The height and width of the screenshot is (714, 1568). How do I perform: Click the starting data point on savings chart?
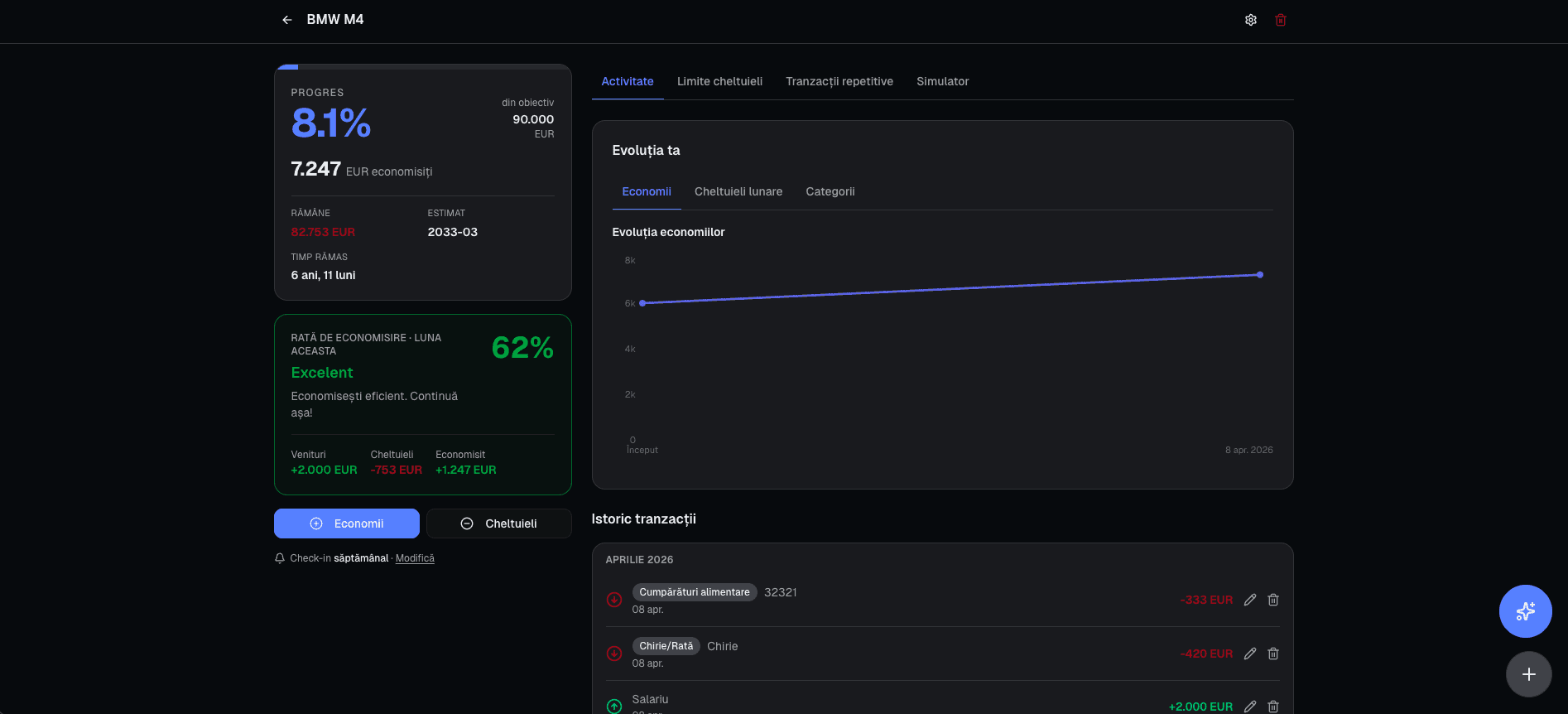pyautogui.click(x=642, y=303)
